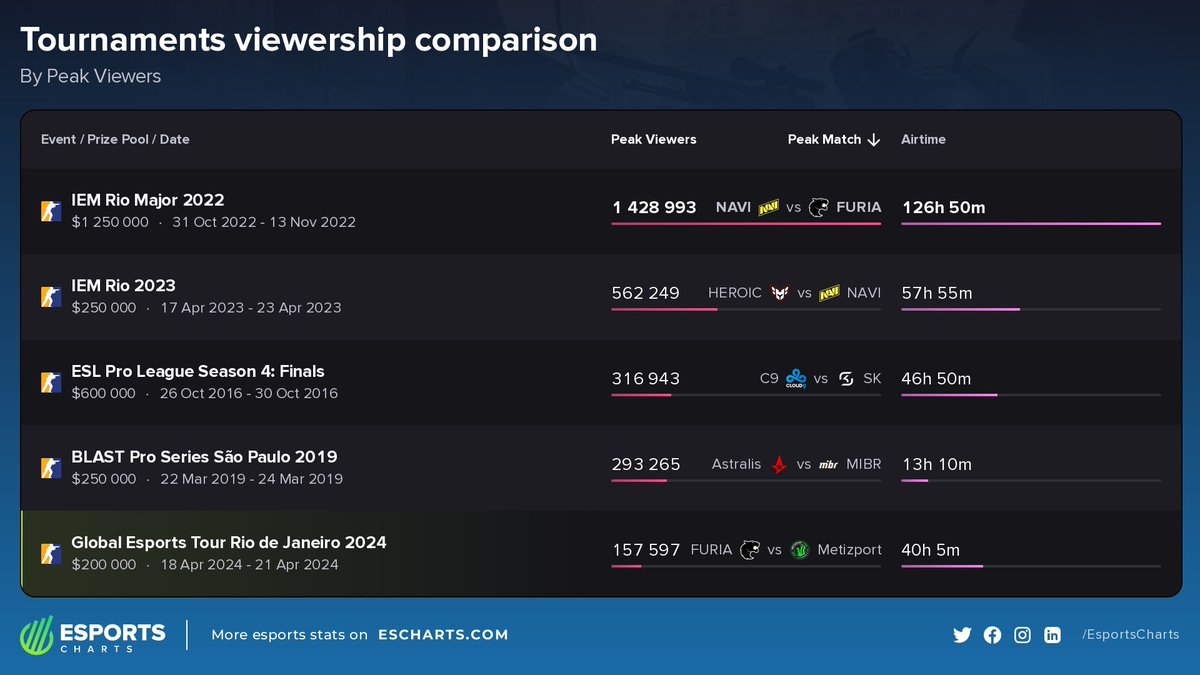Click Metizport logo in Global Esports Tour row
This screenshot has height=675, width=1200.
(799, 550)
